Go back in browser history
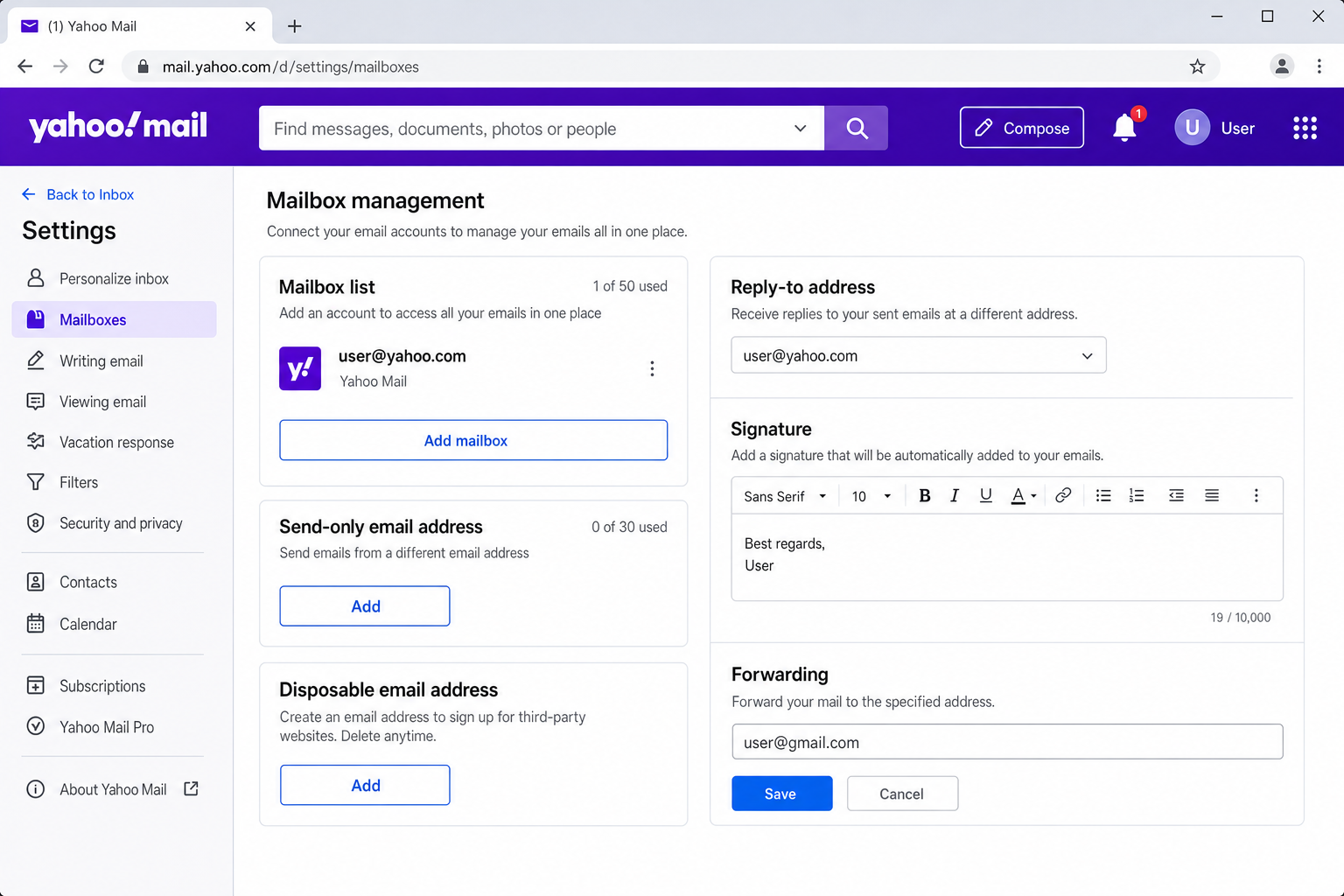Image resolution: width=1344 pixels, height=896 pixels. (25, 66)
